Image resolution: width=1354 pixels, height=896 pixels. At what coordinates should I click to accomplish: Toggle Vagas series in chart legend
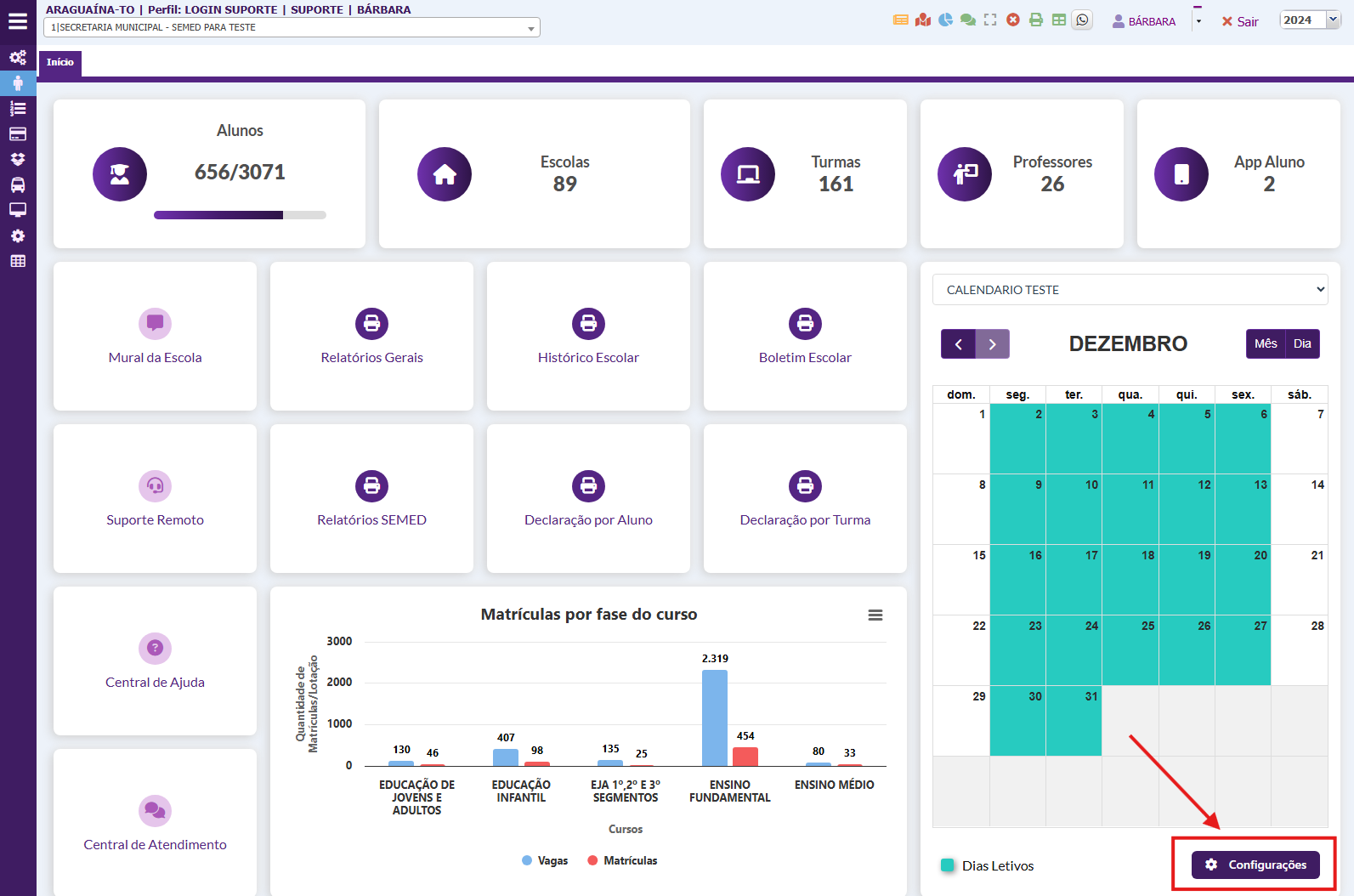point(545,861)
